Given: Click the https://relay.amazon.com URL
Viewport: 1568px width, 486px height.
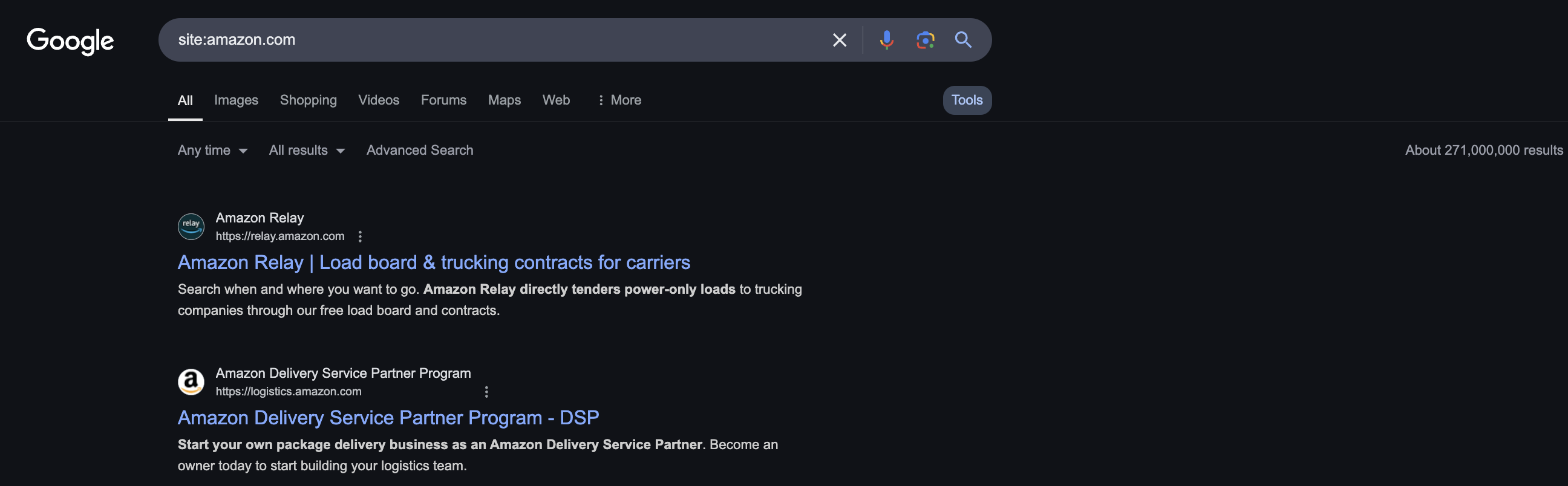Looking at the screenshot, I should [x=279, y=236].
